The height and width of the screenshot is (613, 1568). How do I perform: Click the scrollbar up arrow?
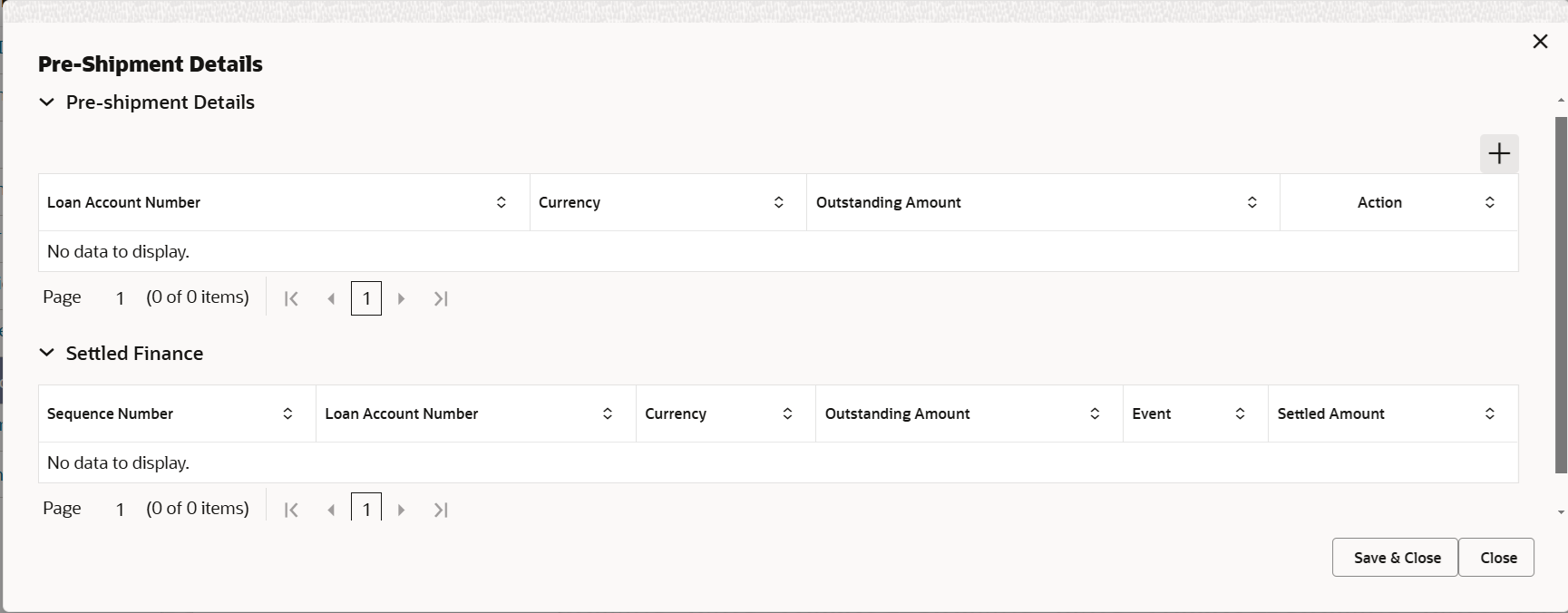pyautogui.click(x=1561, y=100)
